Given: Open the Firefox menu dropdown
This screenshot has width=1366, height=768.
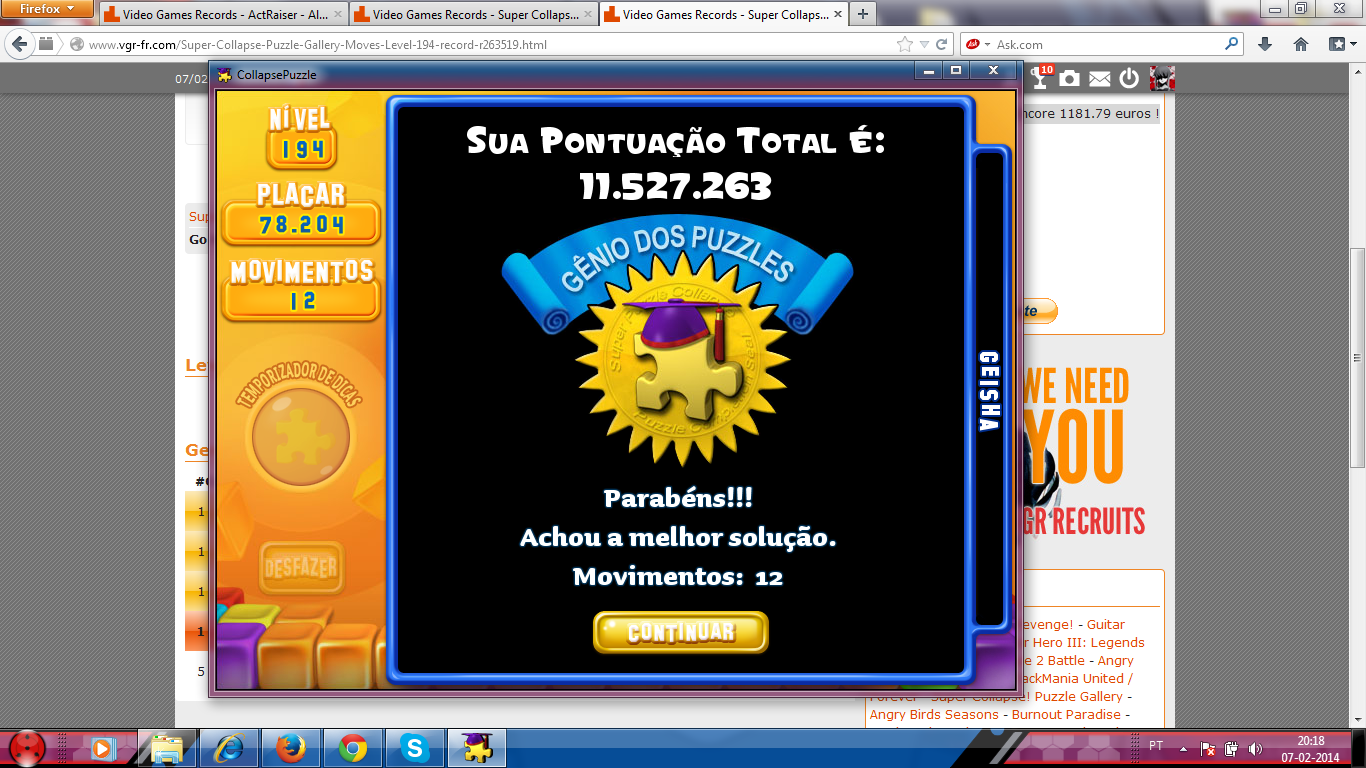Looking at the screenshot, I should point(46,9).
